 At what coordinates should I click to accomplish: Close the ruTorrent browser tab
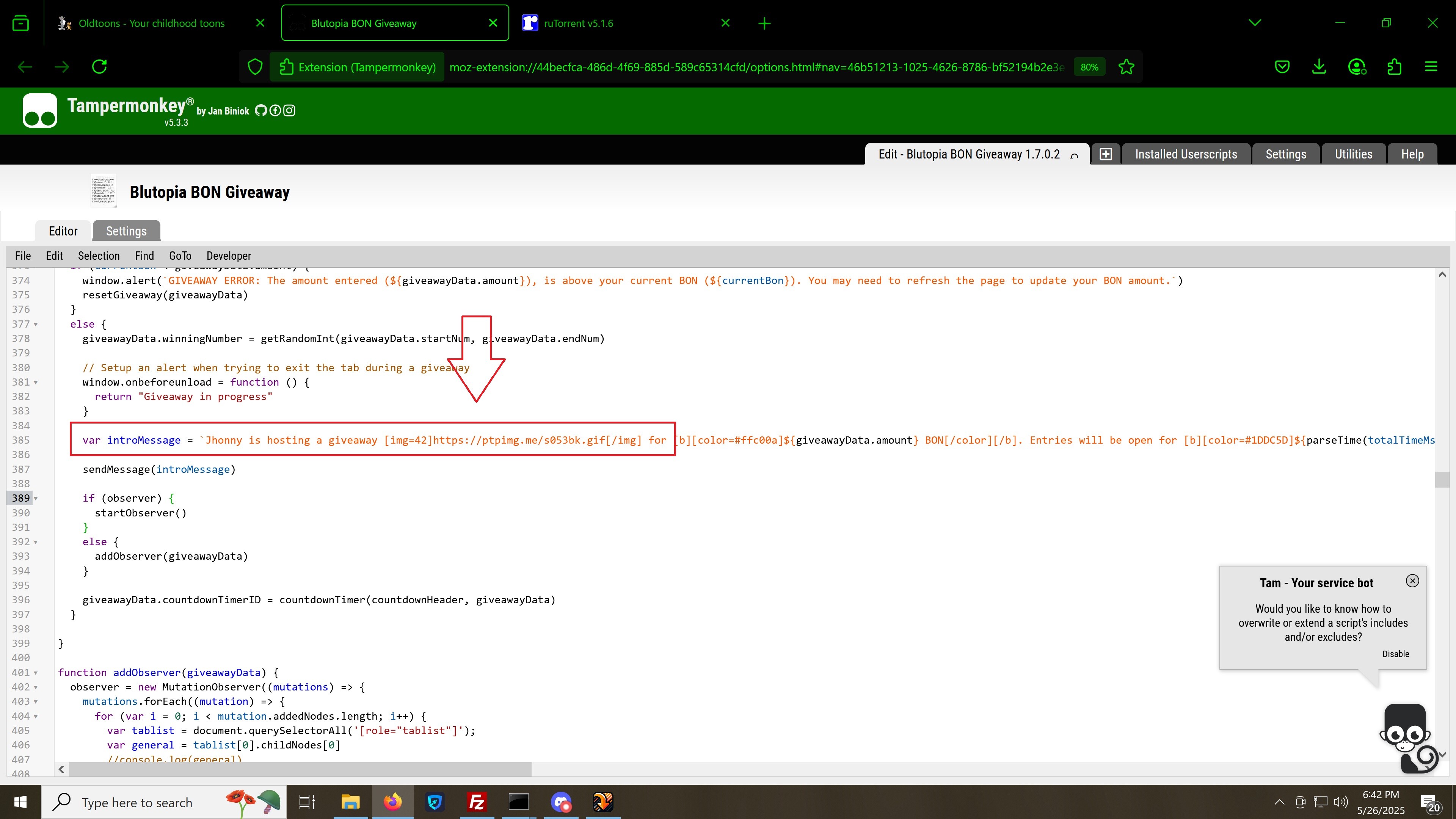point(726,23)
